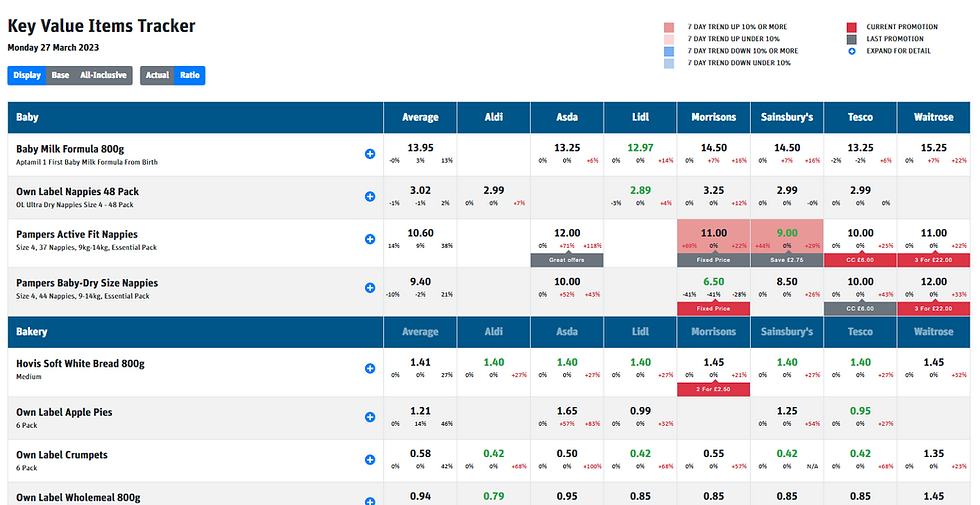Viewport: 980px width, 505px height.
Task: Click the Baby section Asda column header
Action: tap(567, 118)
